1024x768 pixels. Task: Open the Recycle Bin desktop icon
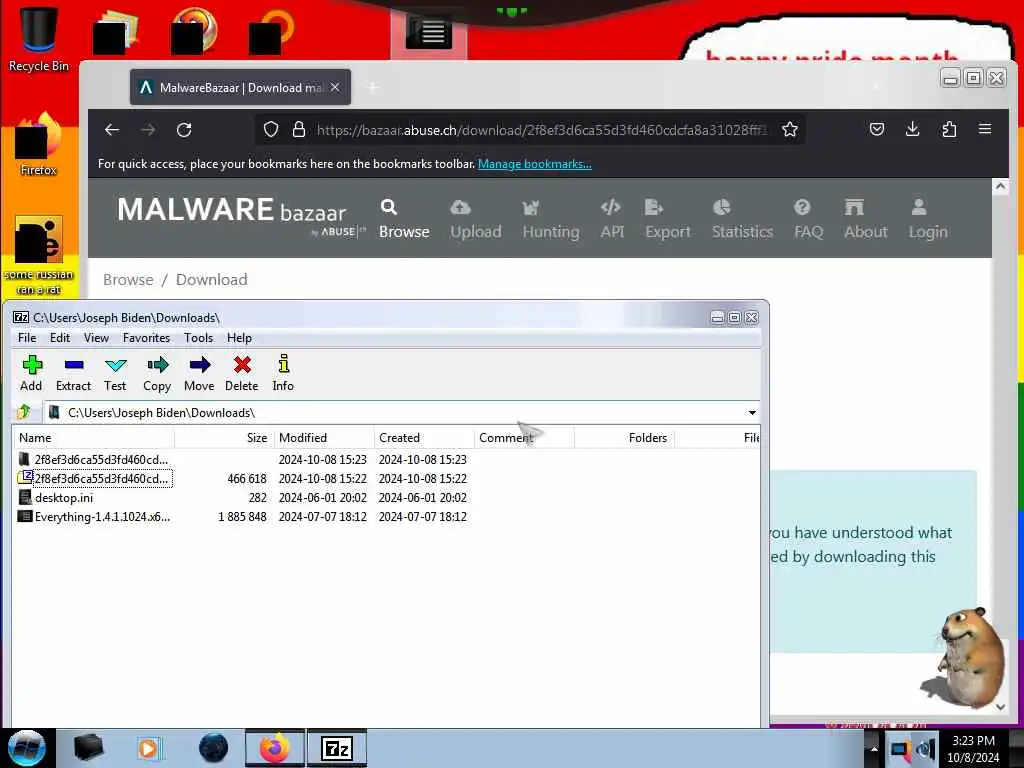39,38
